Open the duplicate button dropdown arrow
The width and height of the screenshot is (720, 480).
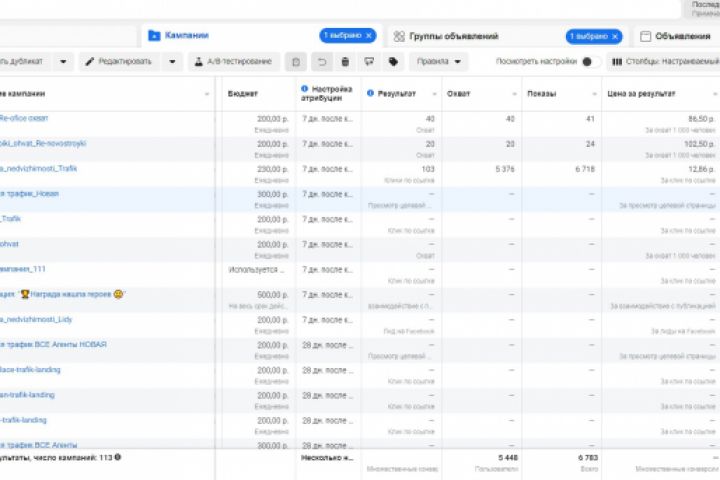tap(63, 62)
